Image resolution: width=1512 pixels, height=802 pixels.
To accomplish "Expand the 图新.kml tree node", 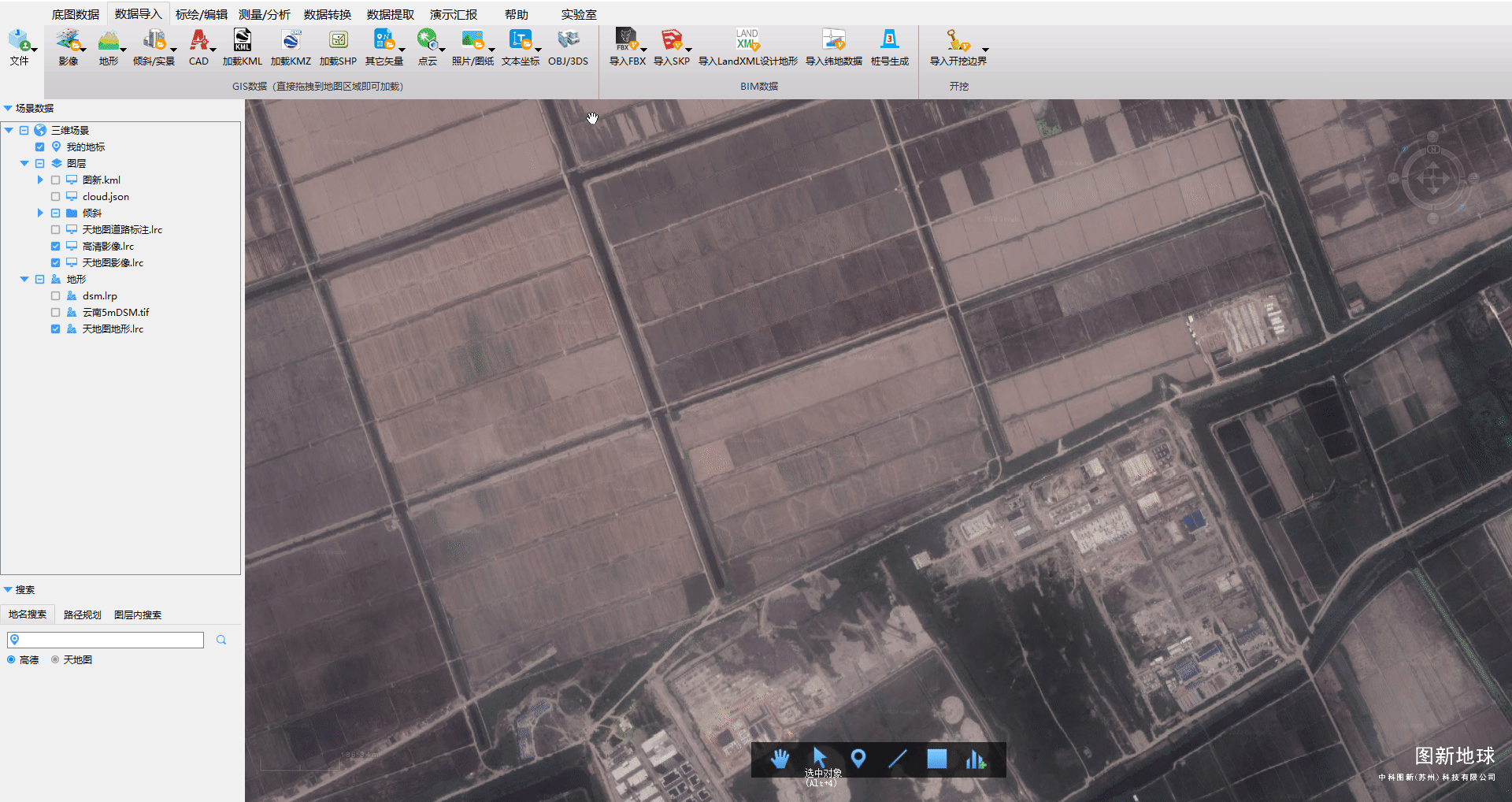I will (x=40, y=180).
